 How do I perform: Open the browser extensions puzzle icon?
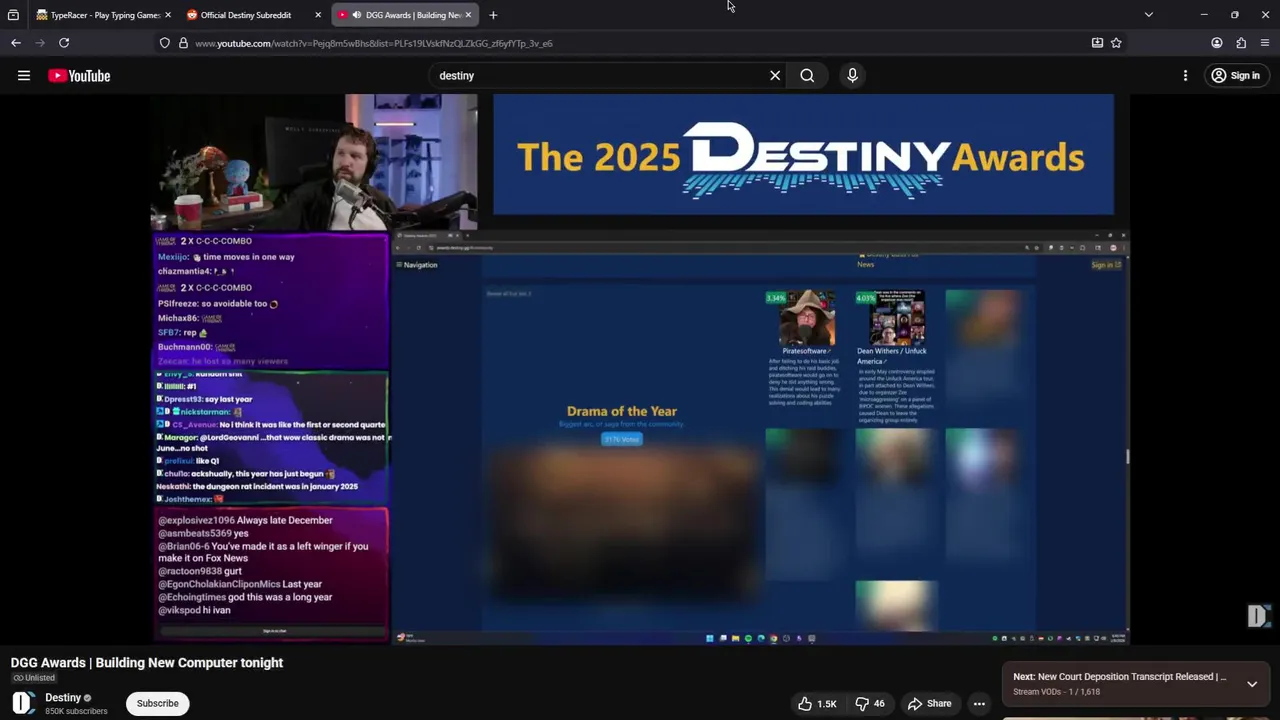point(1241,43)
